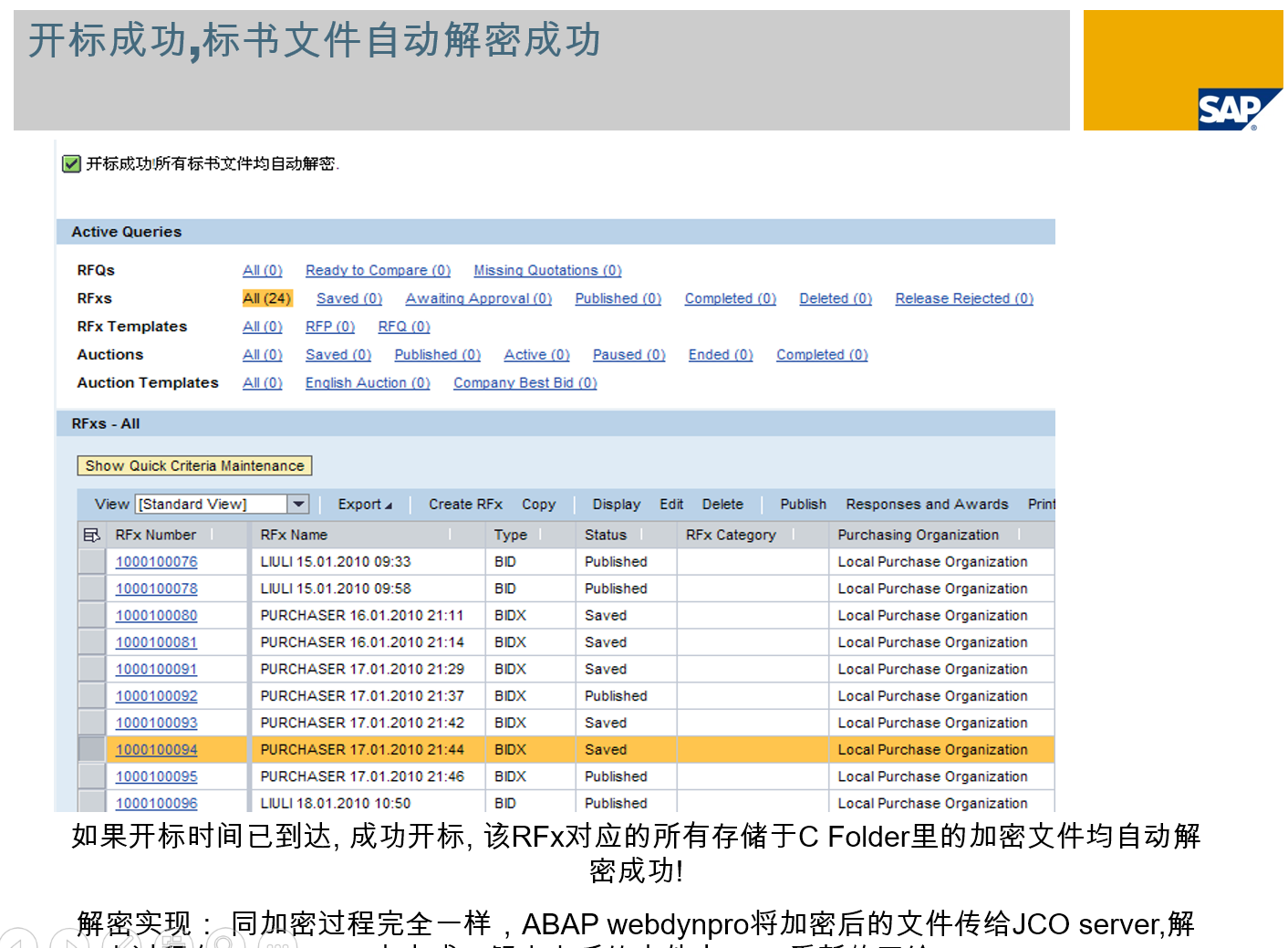Open the Standard View dropdown arrow

[x=298, y=504]
